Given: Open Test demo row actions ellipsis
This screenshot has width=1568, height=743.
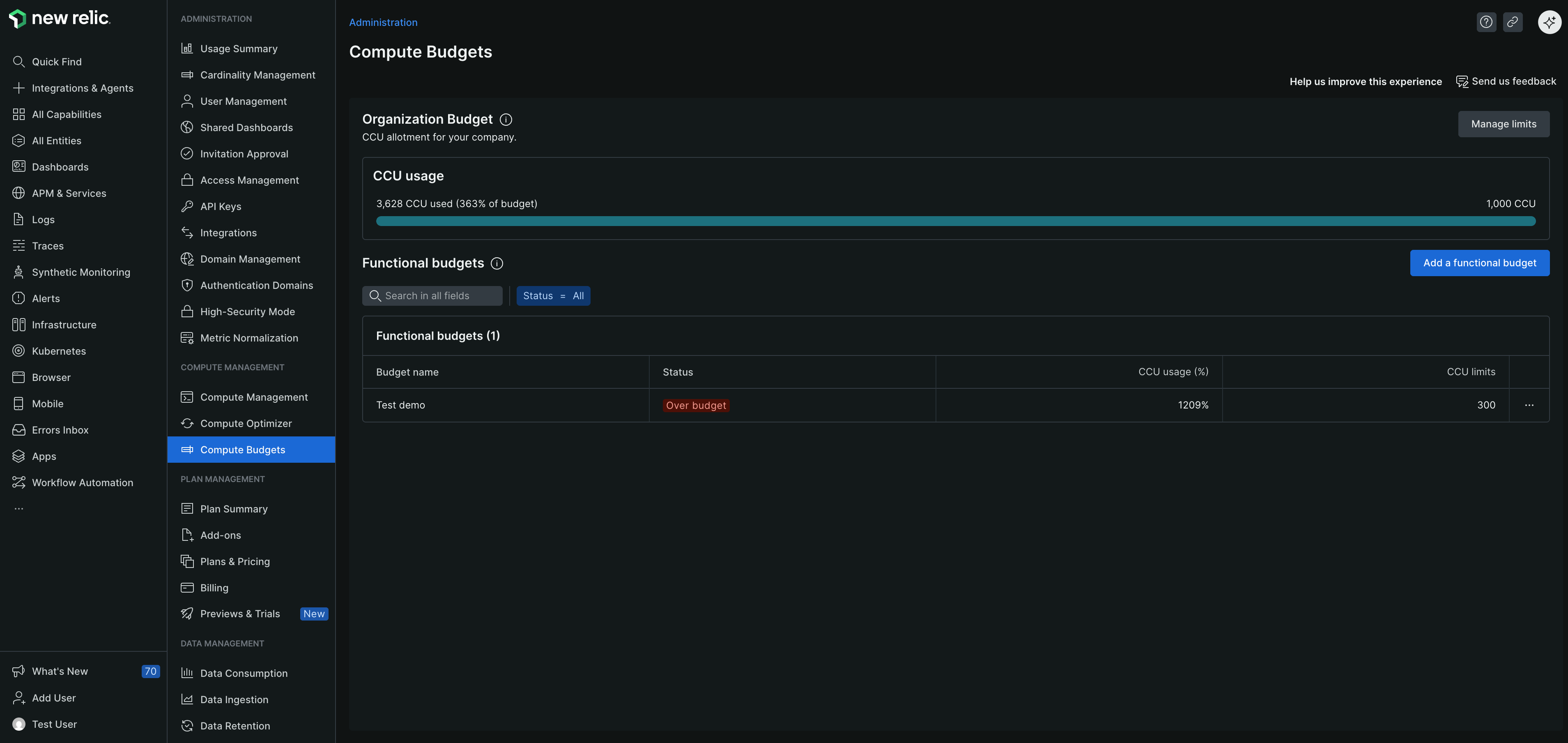Looking at the screenshot, I should (1529, 405).
